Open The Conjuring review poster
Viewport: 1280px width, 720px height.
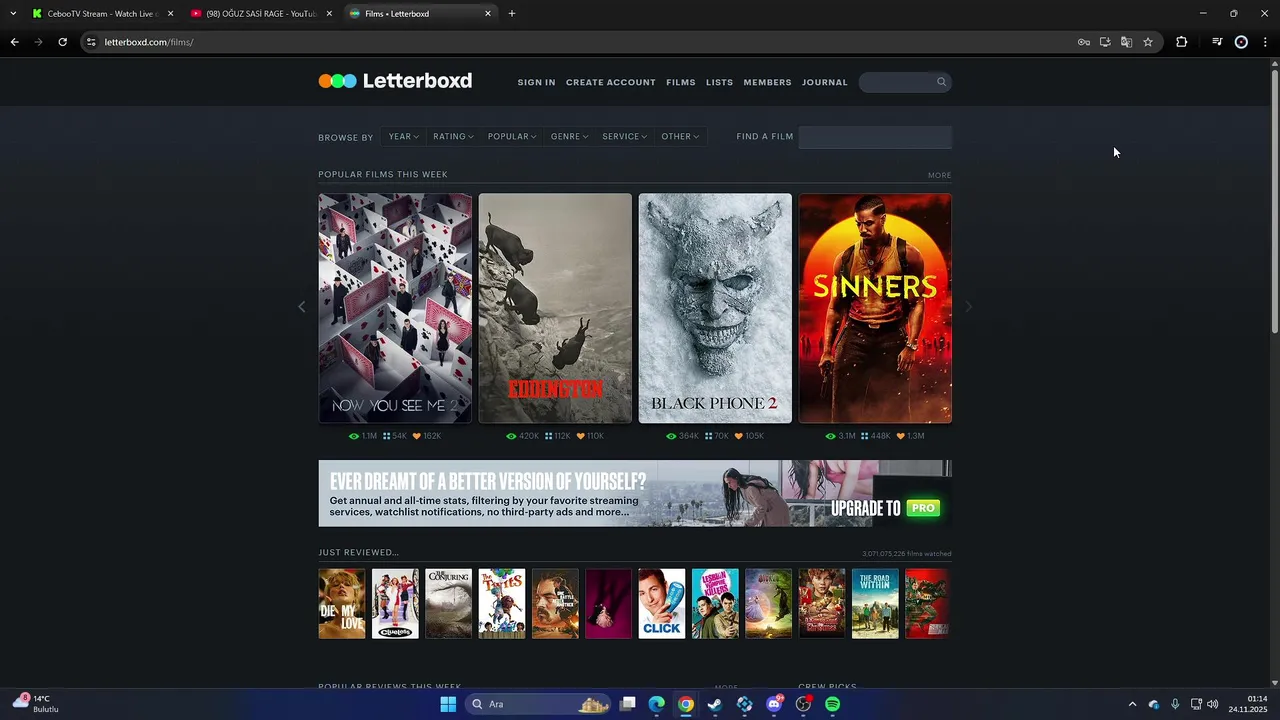pos(448,603)
